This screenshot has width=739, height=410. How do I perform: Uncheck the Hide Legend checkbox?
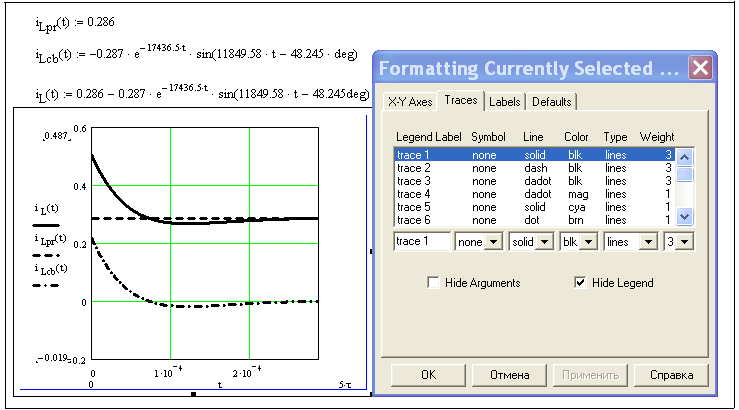point(580,282)
